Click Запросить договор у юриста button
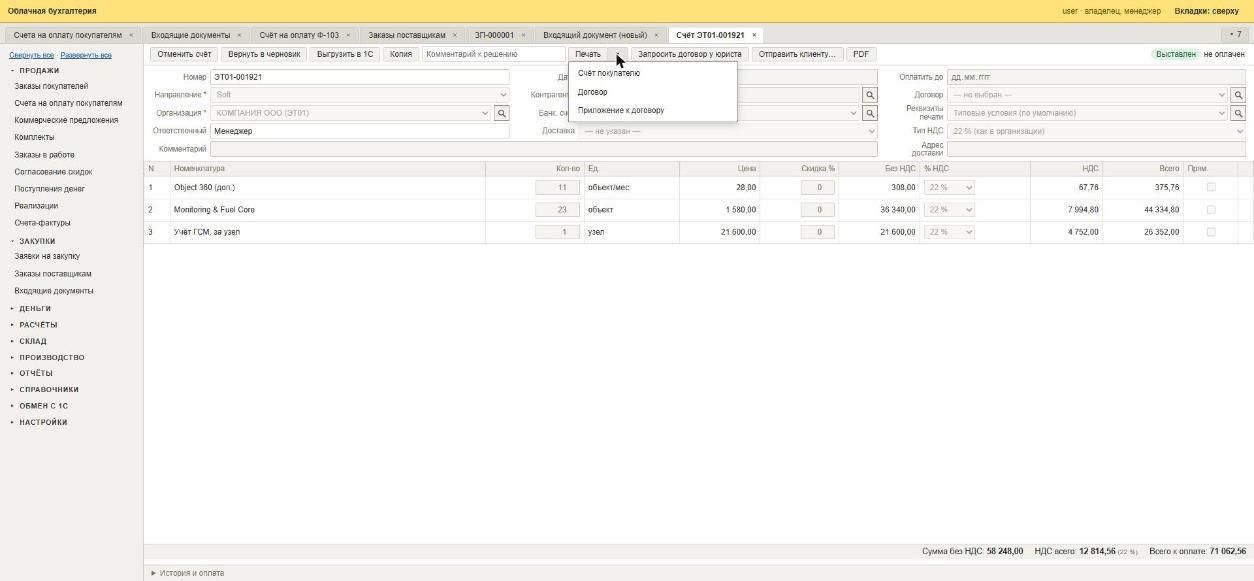The width and height of the screenshot is (1254, 581). point(690,54)
